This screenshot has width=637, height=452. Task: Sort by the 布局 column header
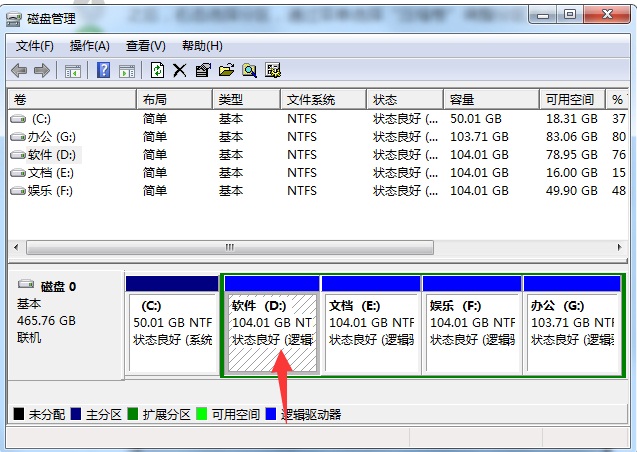point(174,99)
